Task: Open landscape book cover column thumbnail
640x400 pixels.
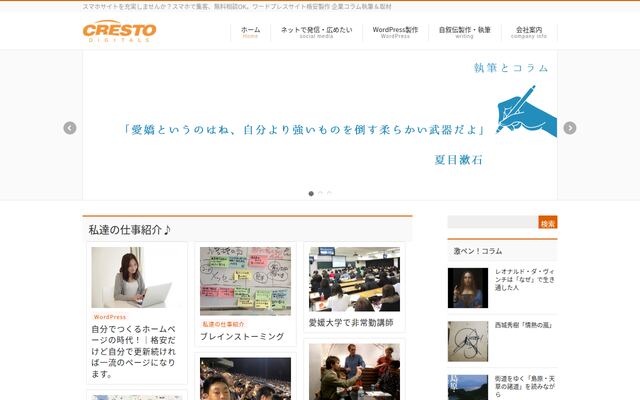Action: (468, 388)
